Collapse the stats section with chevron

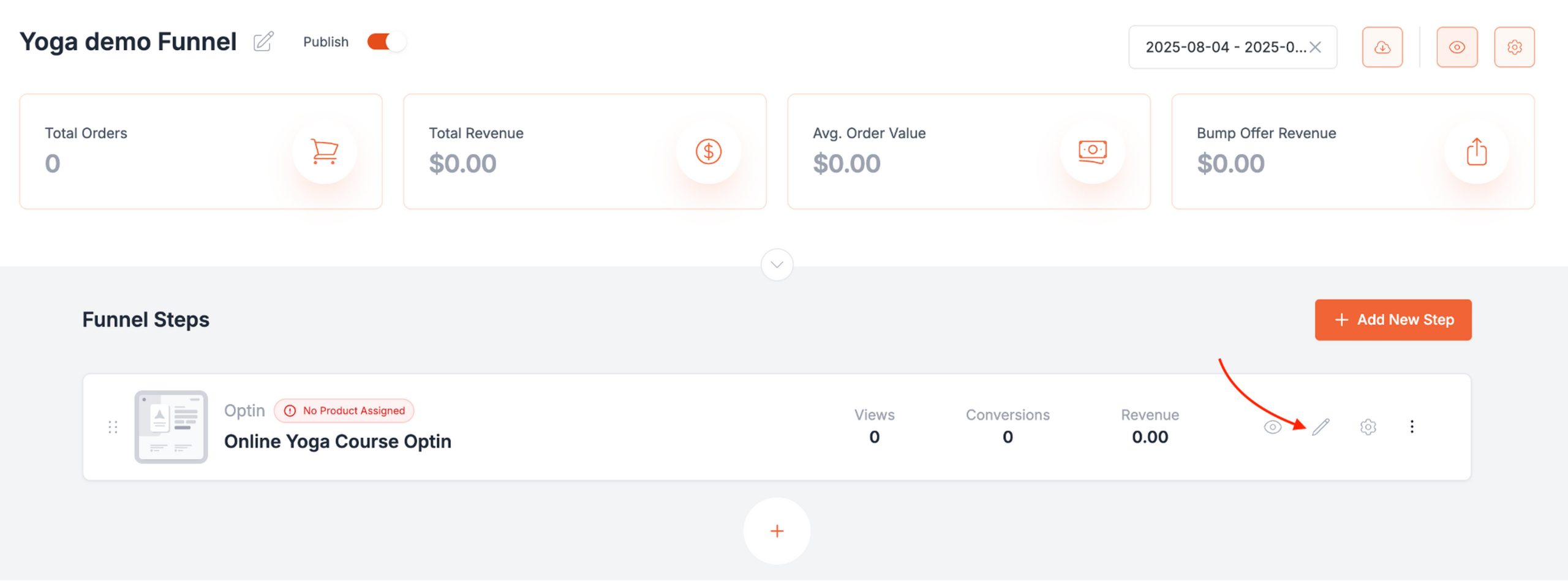[x=777, y=264]
